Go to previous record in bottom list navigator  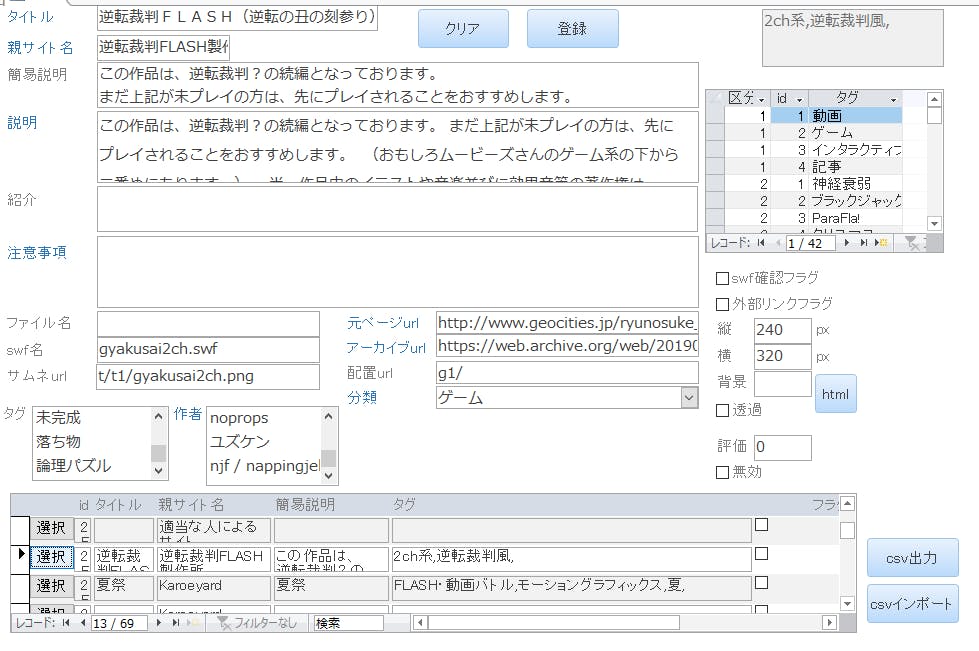tap(81, 623)
